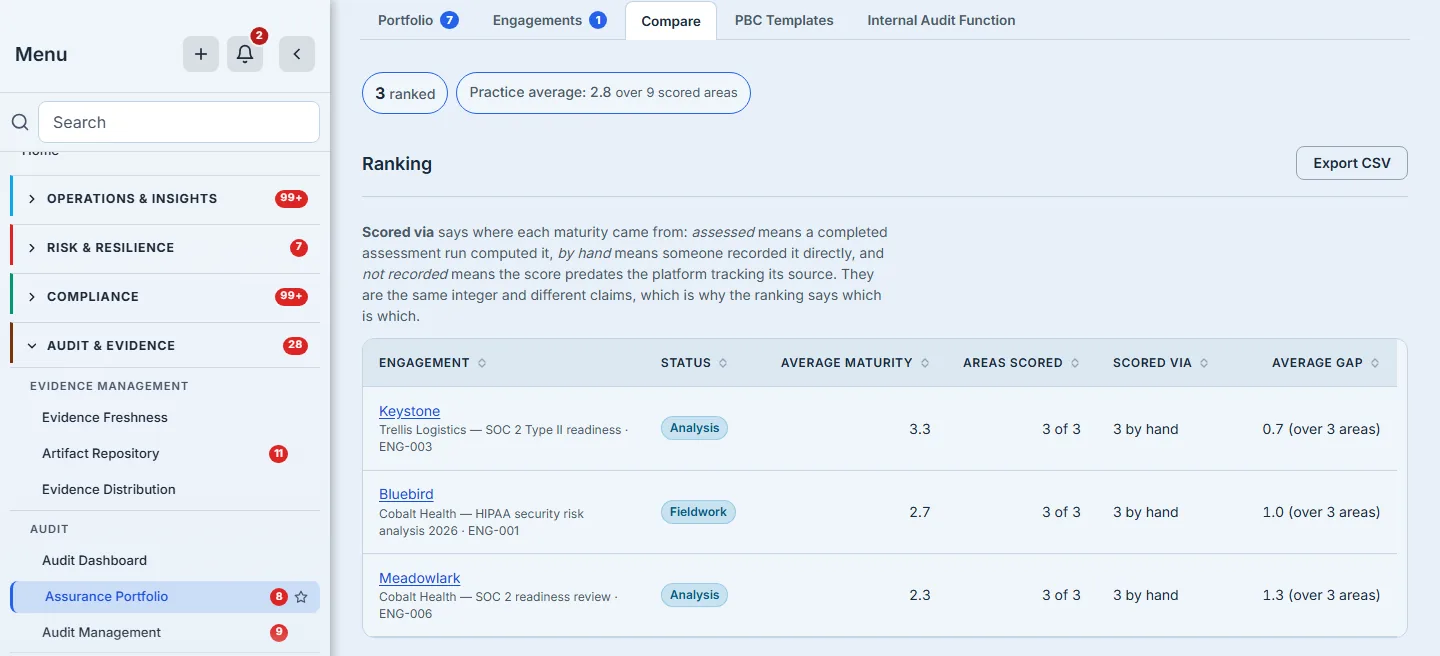Open the Bluebird engagement link
The image size is (1440, 656).
(406, 494)
